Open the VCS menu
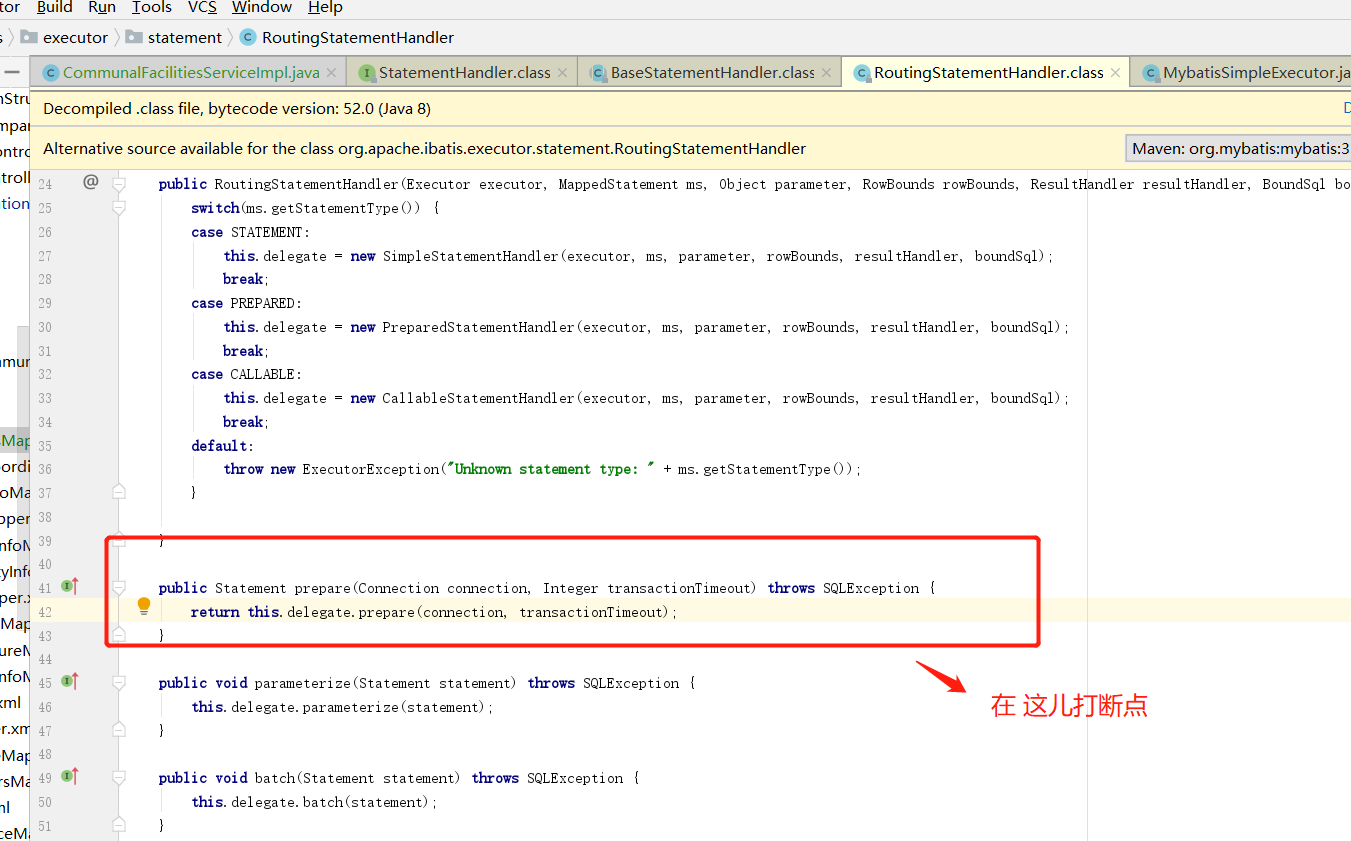Viewport: 1351px width, 841px height. 202,8
